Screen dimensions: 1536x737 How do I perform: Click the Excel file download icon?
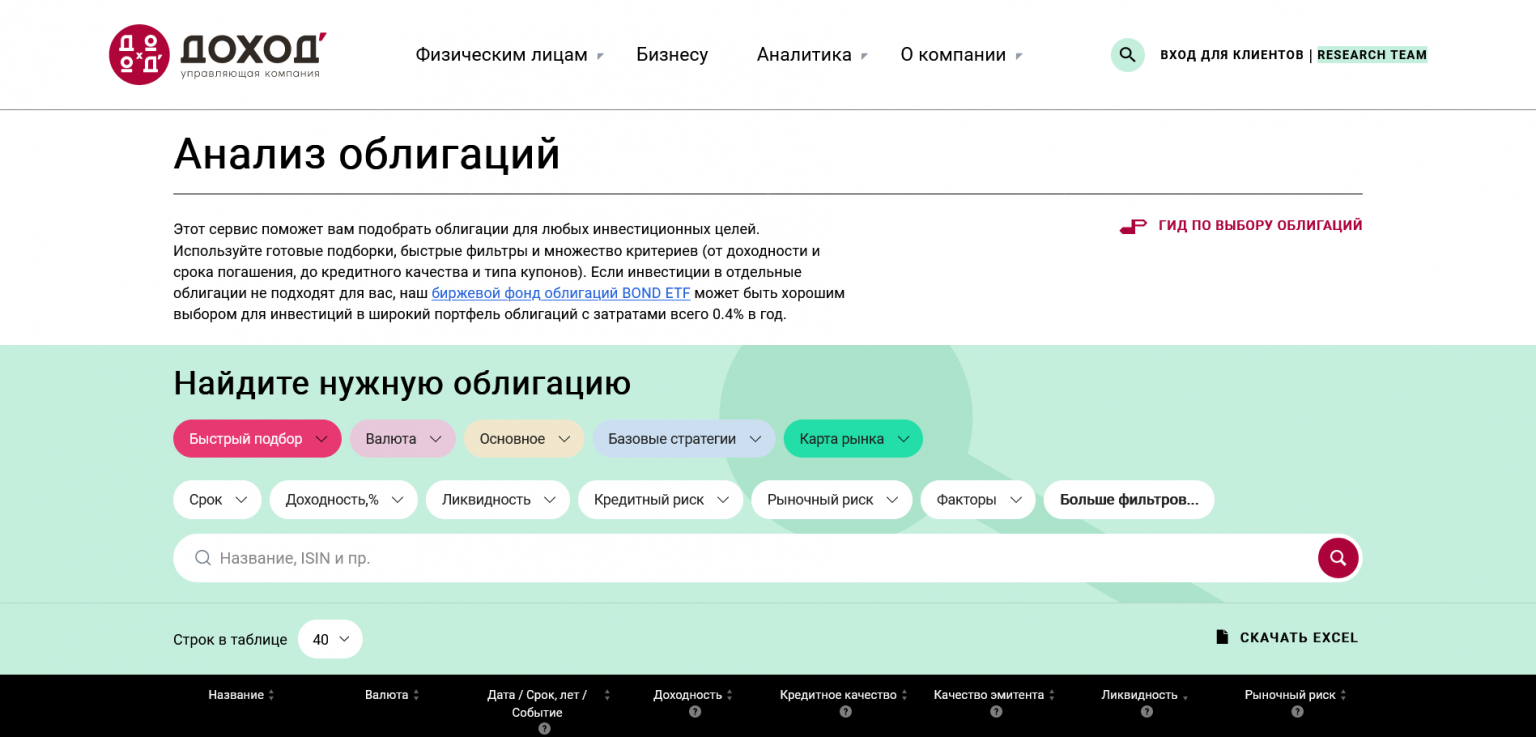pyautogui.click(x=1222, y=638)
